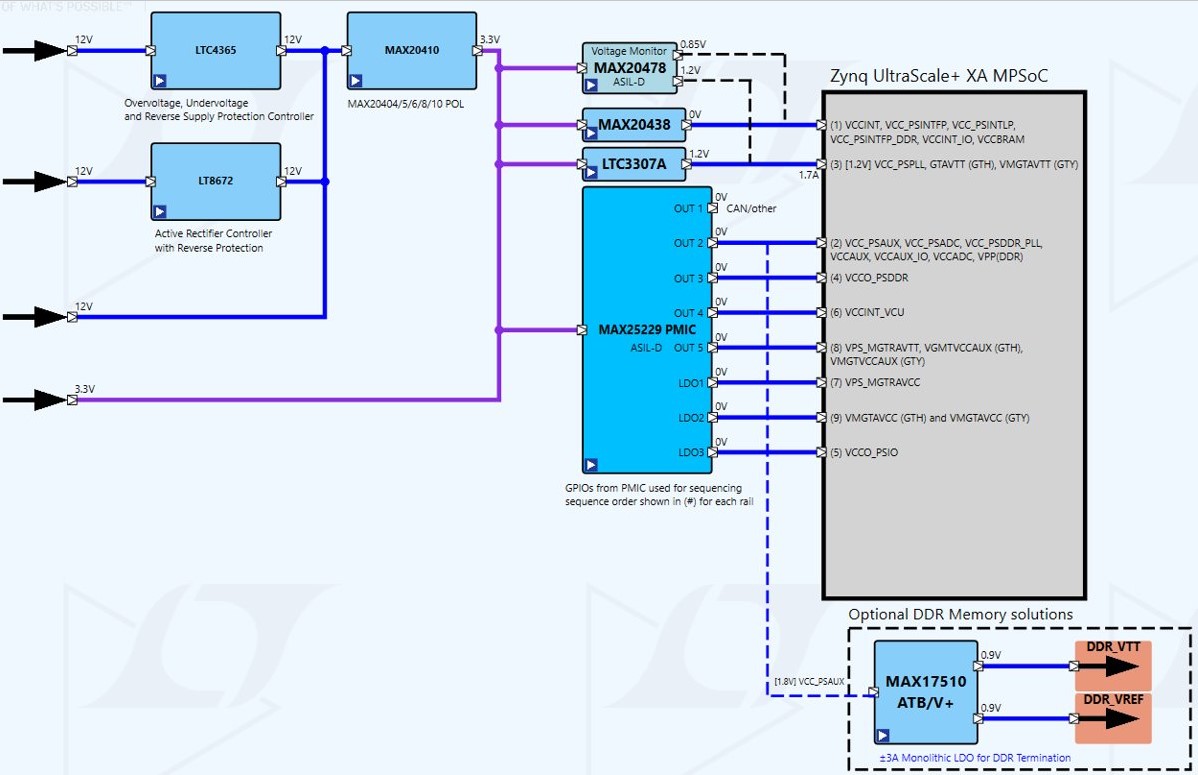Image resolution: width=1198 pixels, height=775 pixels.
Task: Click the MAX20410 3.3V output port
Action: click(478, 50)
